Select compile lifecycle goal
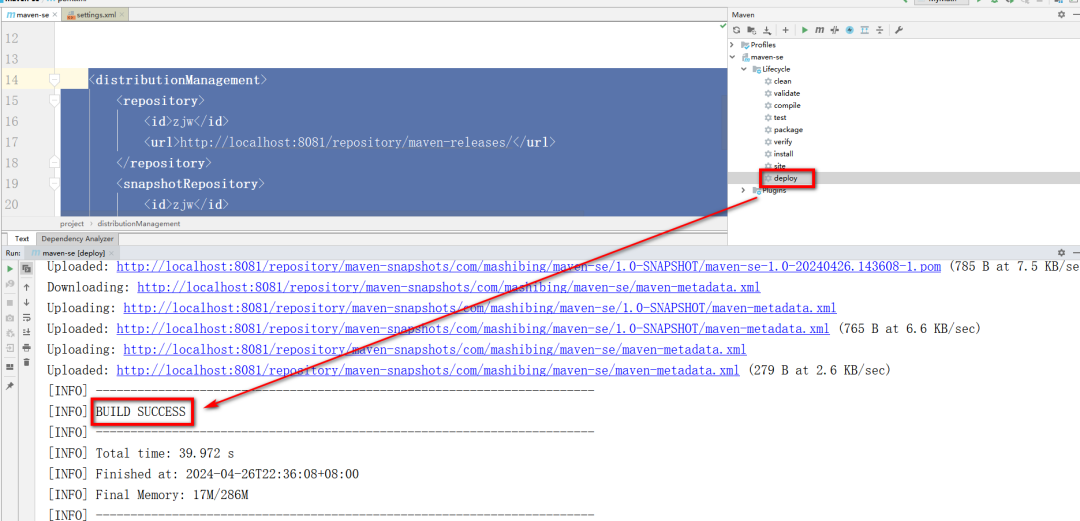The image size is (1080, 521). (787, 105)
